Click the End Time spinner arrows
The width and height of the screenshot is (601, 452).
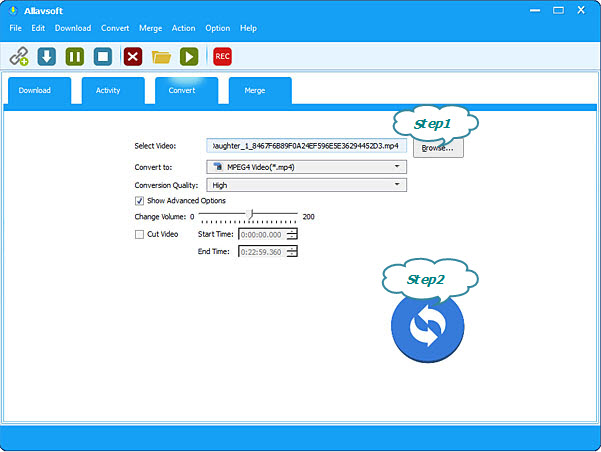(x=292, y=251)
